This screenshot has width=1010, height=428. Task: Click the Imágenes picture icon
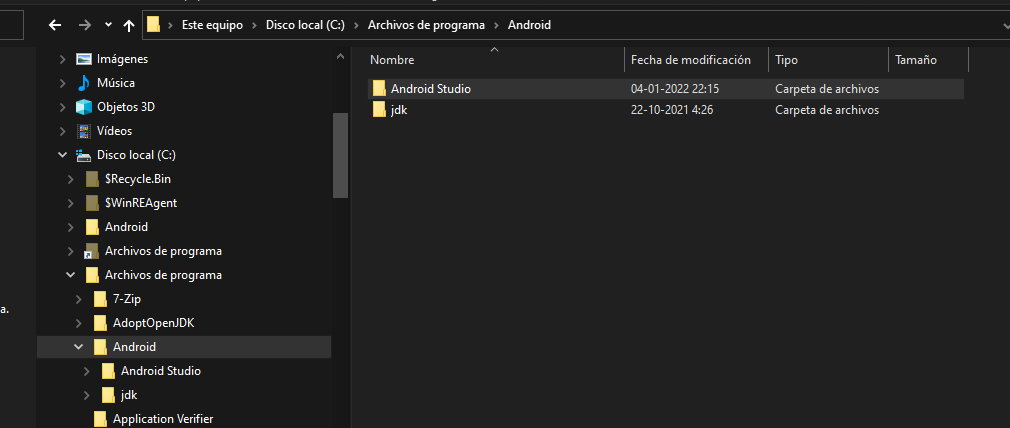pyautogui.click(x=84, y=59)
